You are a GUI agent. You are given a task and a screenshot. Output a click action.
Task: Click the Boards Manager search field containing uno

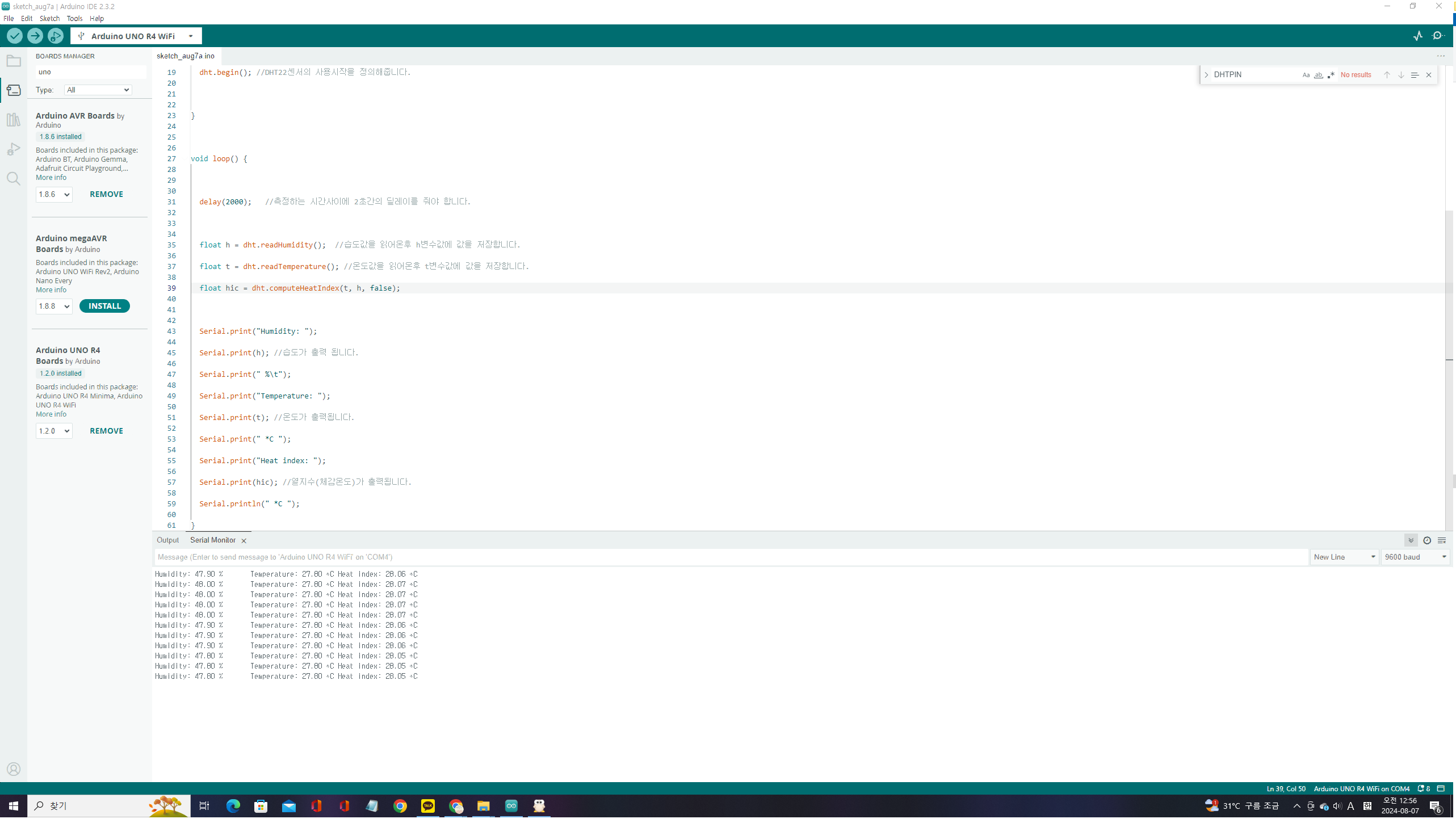click(x=91, y=72)
